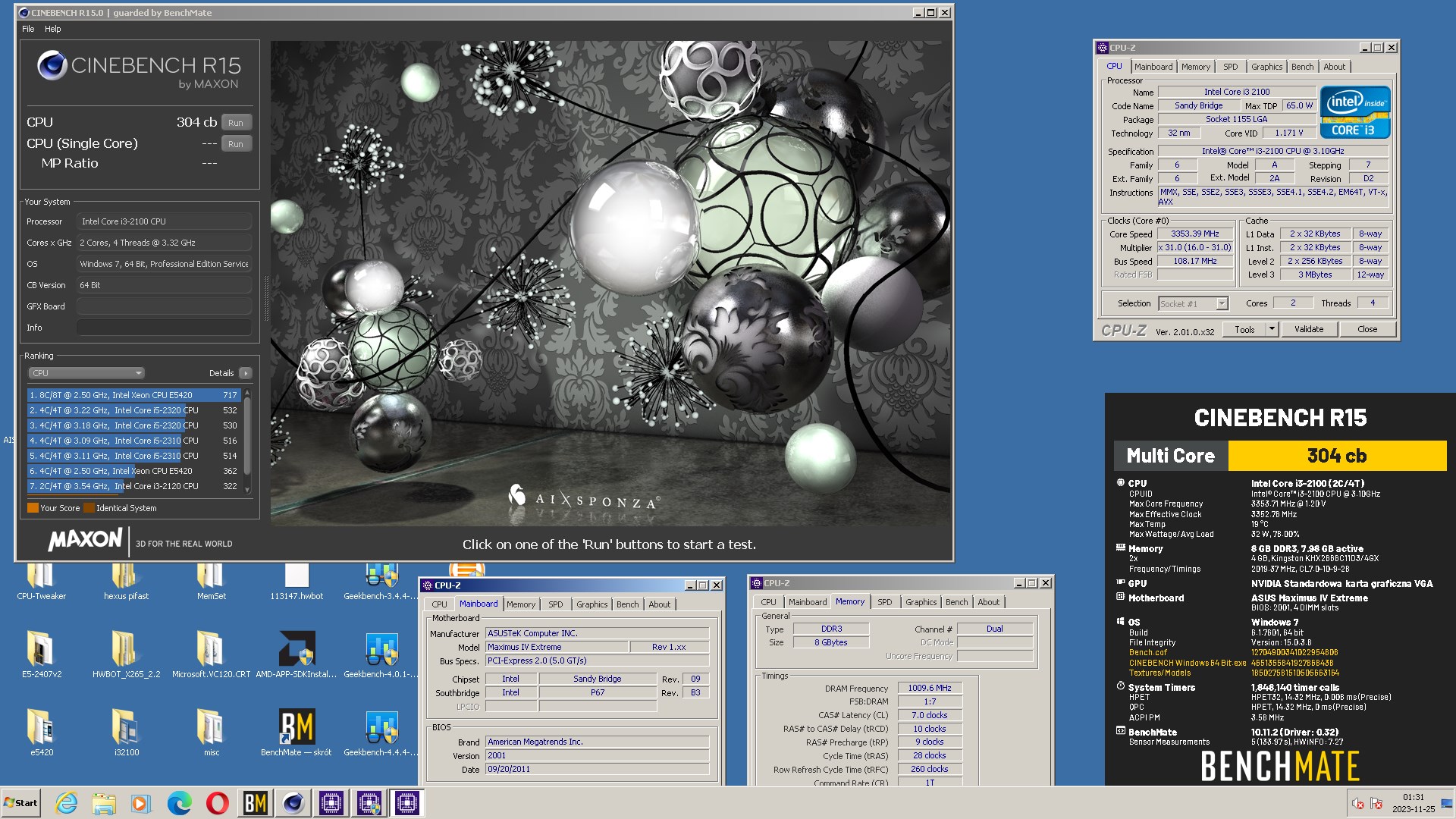The image size is (1456, 819).
Task: Click Validate in CPU-Z window
Action: (1309, 329)
